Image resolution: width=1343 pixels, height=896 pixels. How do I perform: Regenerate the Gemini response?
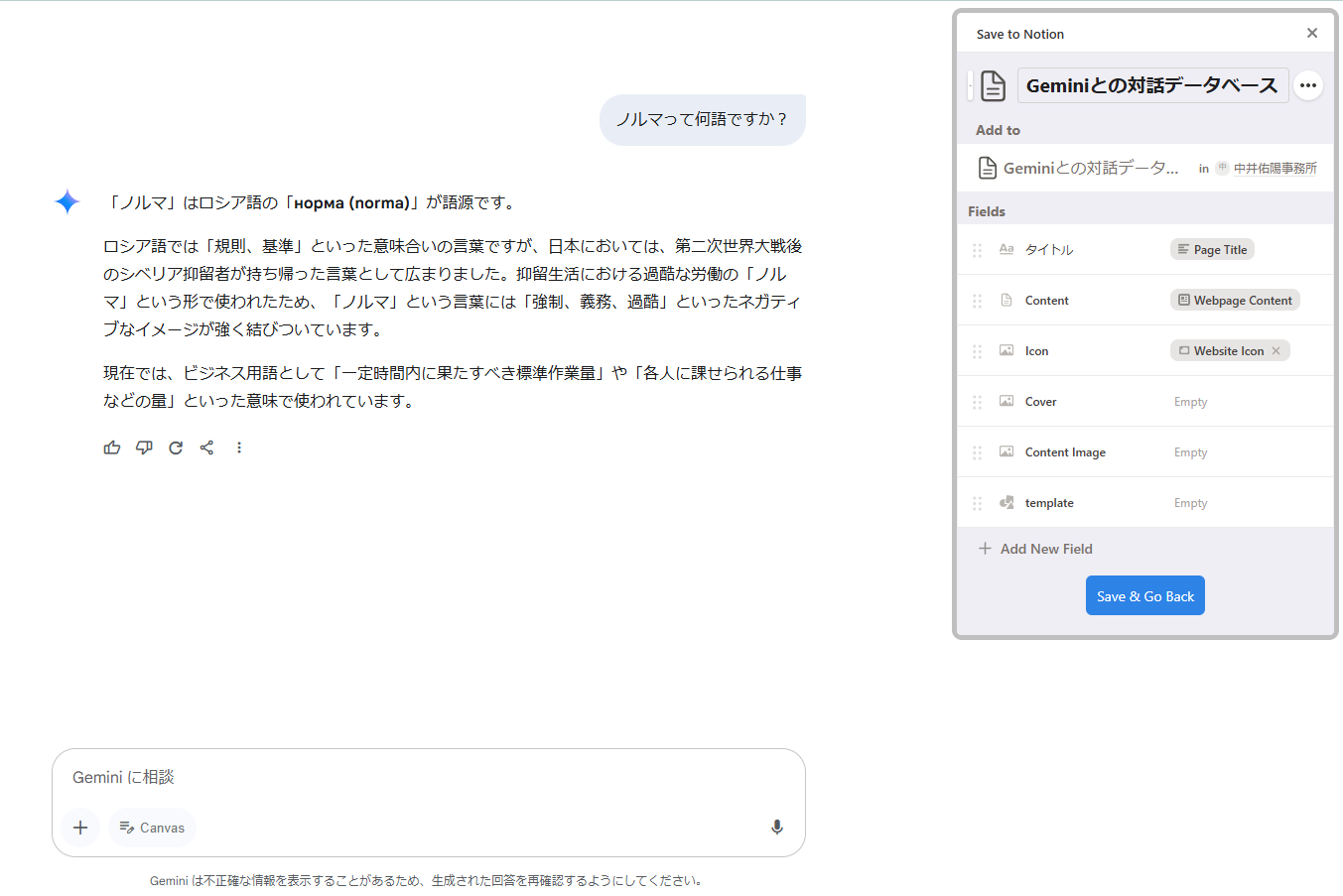pos(176,448)
